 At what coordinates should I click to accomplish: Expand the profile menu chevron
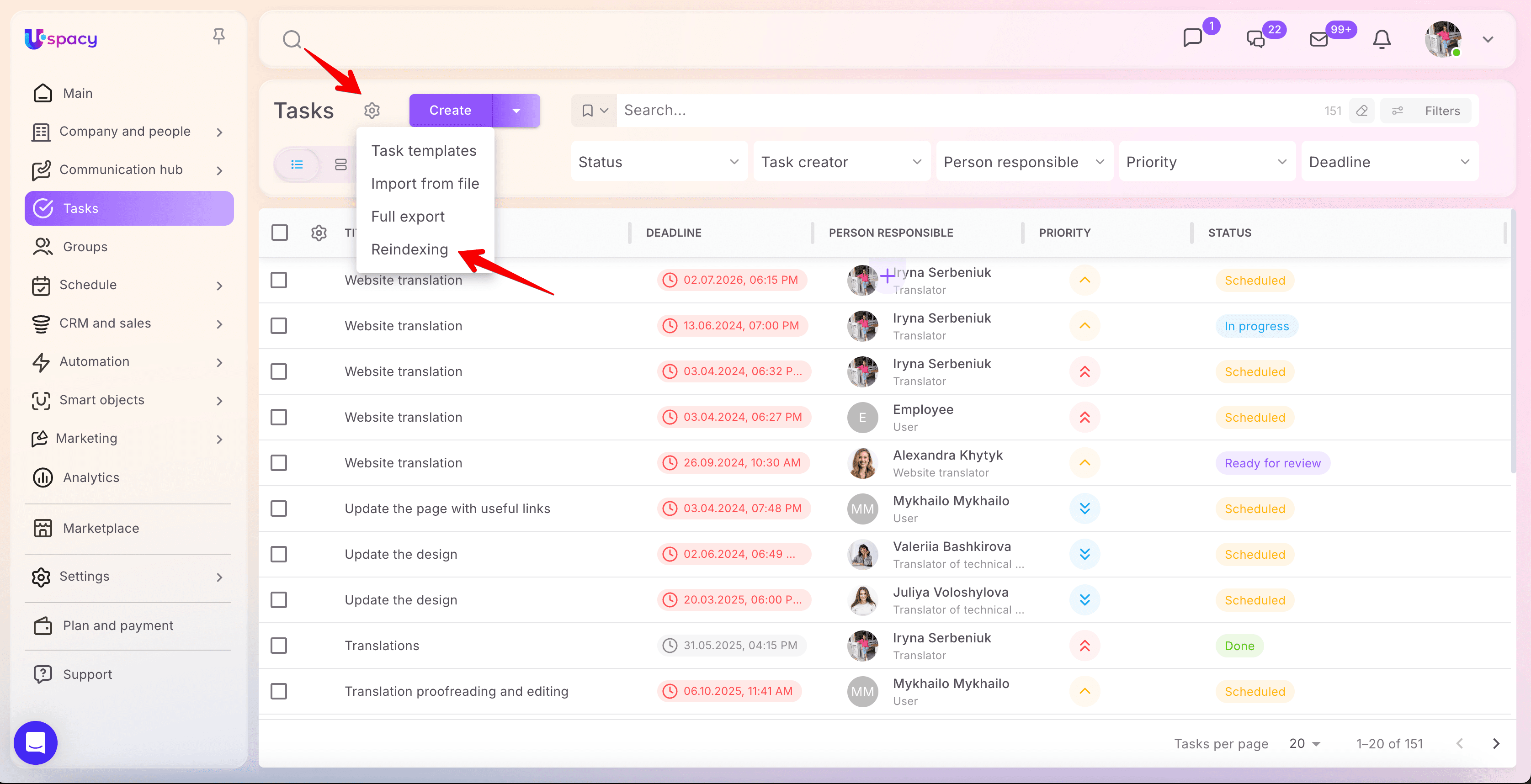(1488, 40)
